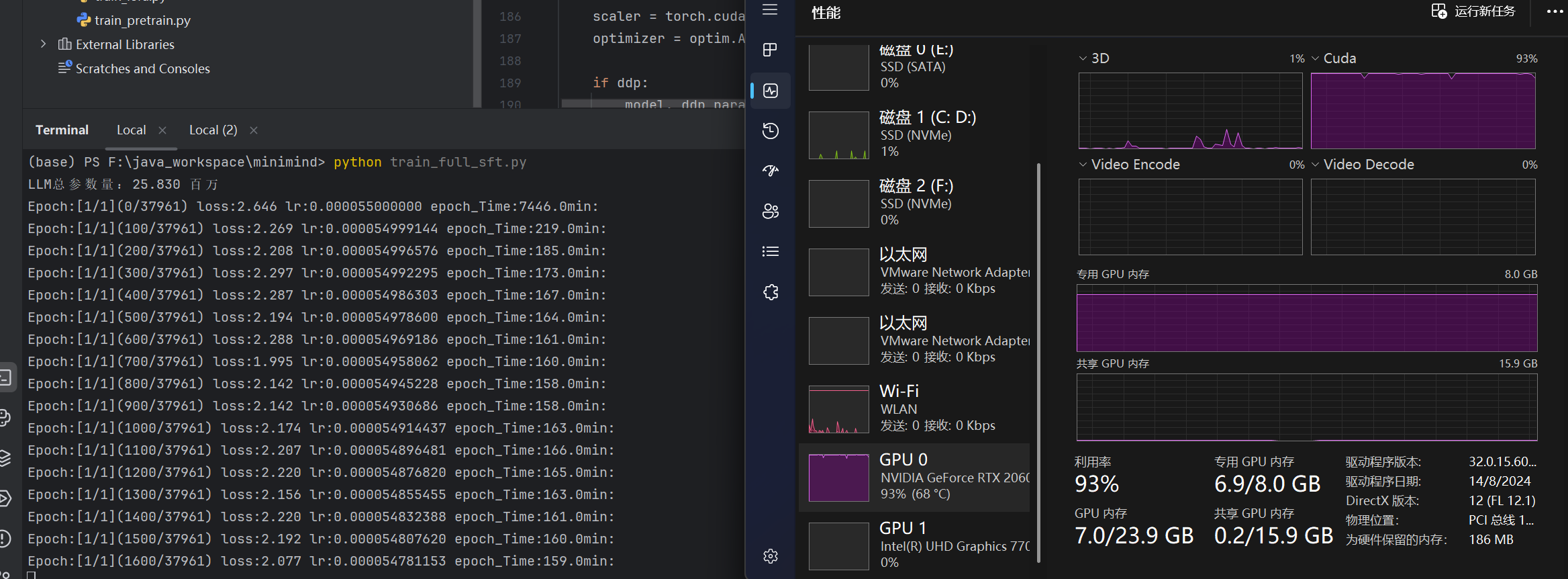
Task: Open Task Manager hamburger navigation menu
Action: (x=770, y=10)
